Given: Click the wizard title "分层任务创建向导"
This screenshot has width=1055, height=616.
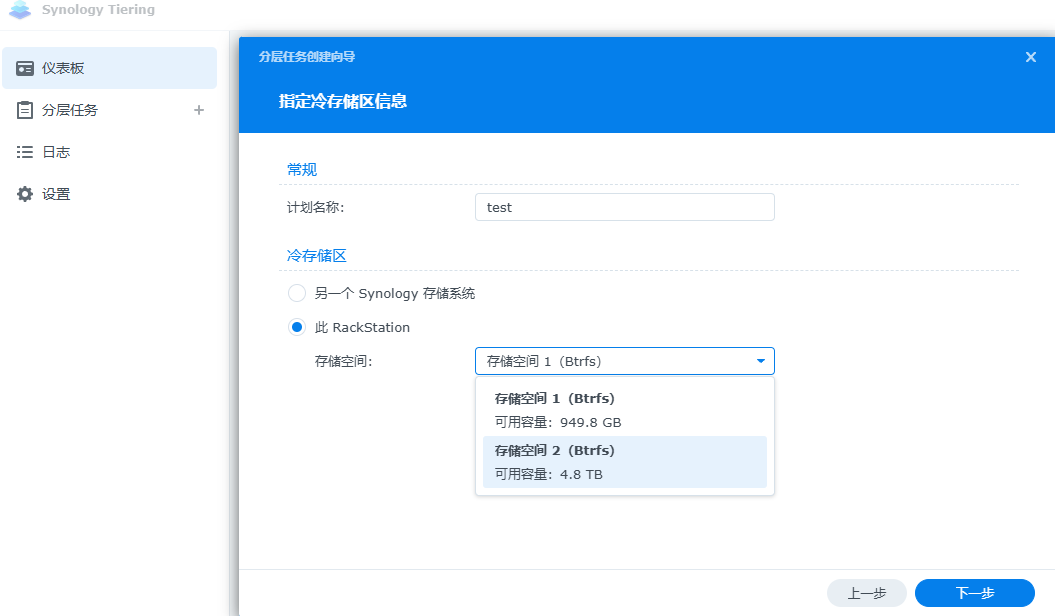Looking at the screenshot, I should point(307,57).
